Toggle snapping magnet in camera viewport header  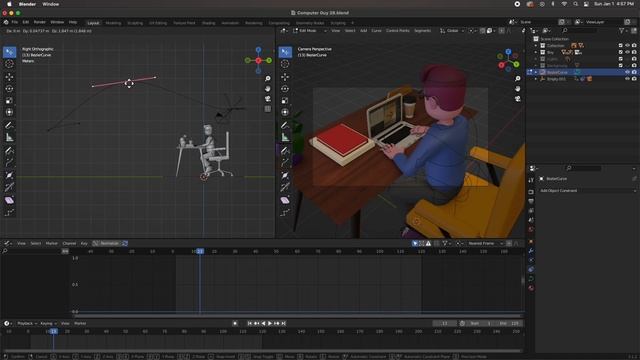click(483, 31)
